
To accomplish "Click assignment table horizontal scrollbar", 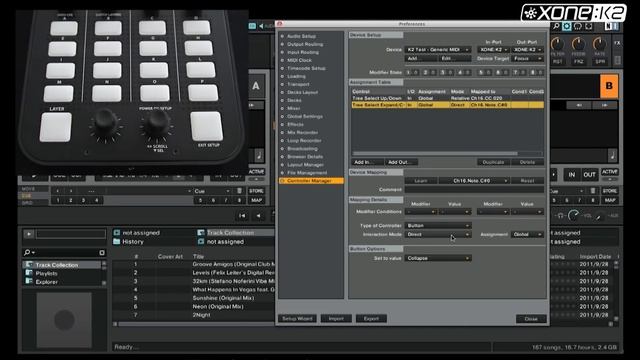I will [x=435, y=154].
